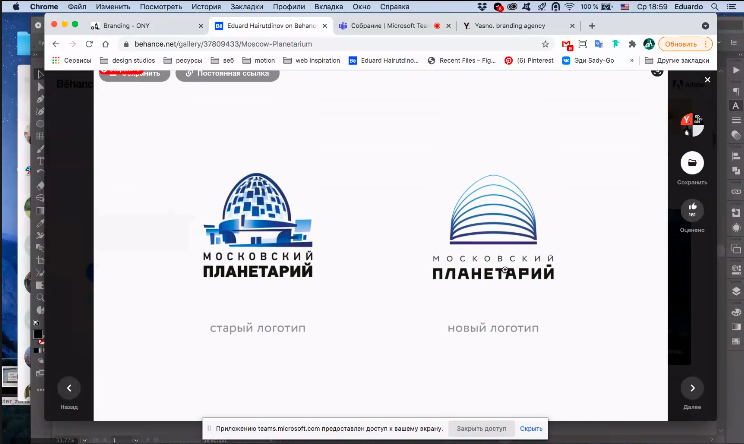
Task: Open Character panel icon in Illustrator dock
Action: coord(735,106)
